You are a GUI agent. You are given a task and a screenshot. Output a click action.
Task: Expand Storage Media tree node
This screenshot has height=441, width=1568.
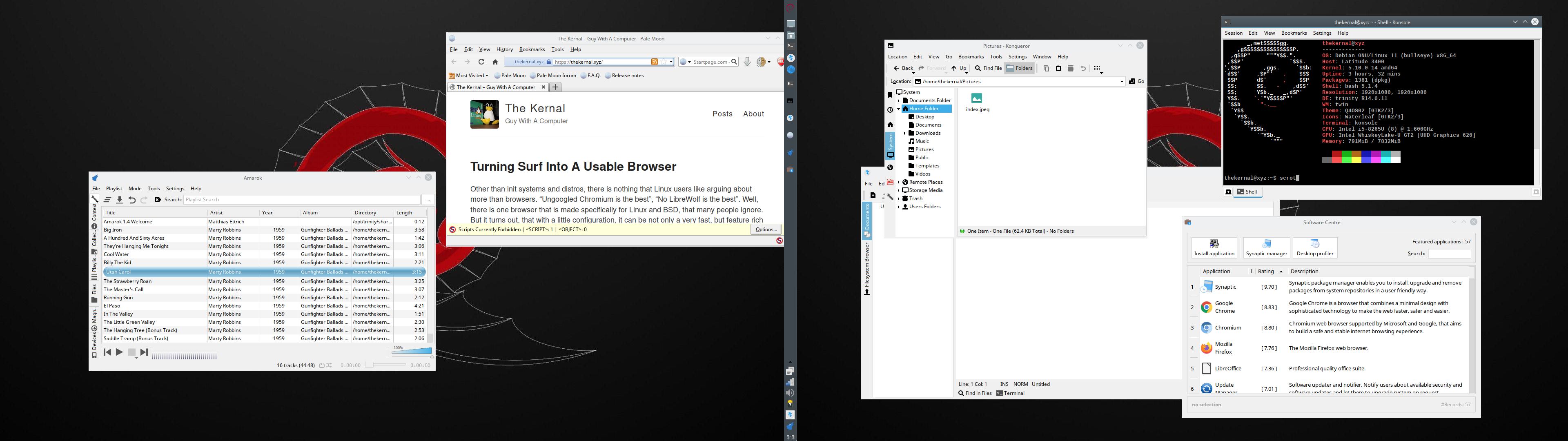click(x=898, y=191)
